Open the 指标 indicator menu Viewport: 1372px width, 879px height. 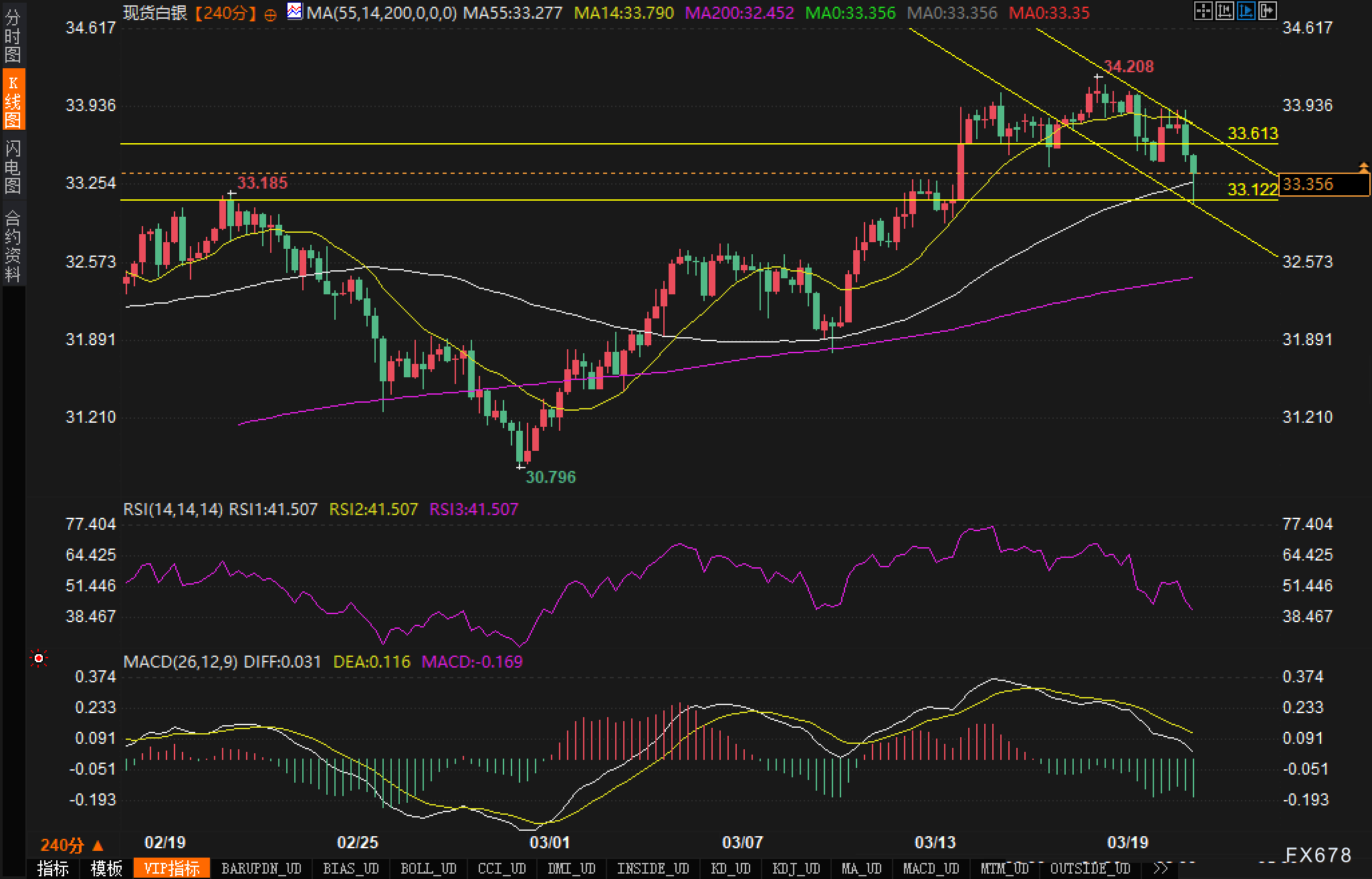(x=53, y=868)
